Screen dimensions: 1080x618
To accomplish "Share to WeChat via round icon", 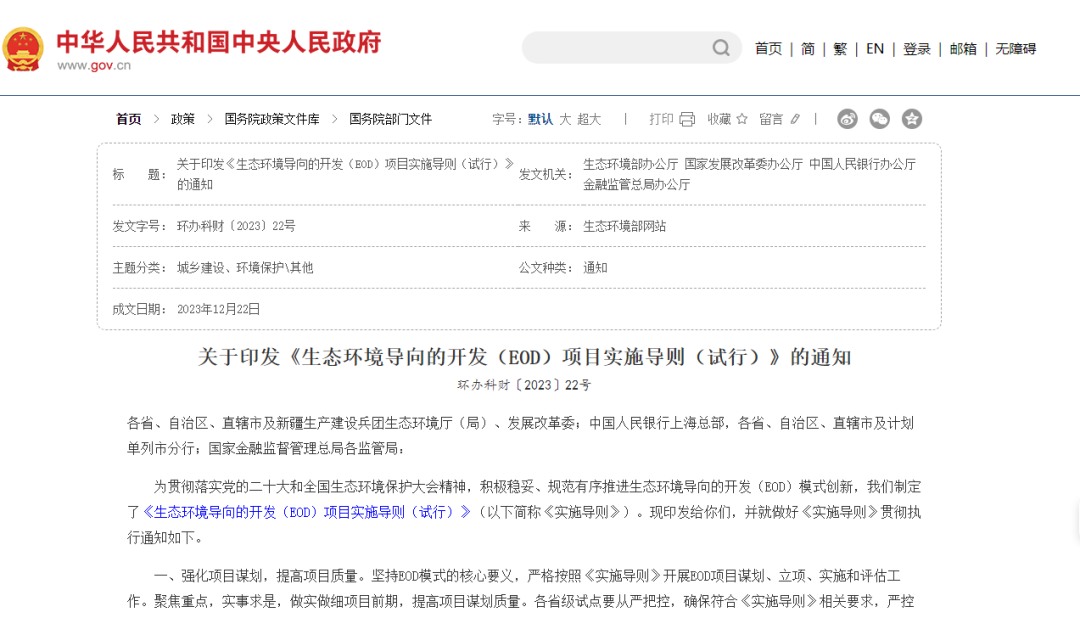I will [879, 119].
